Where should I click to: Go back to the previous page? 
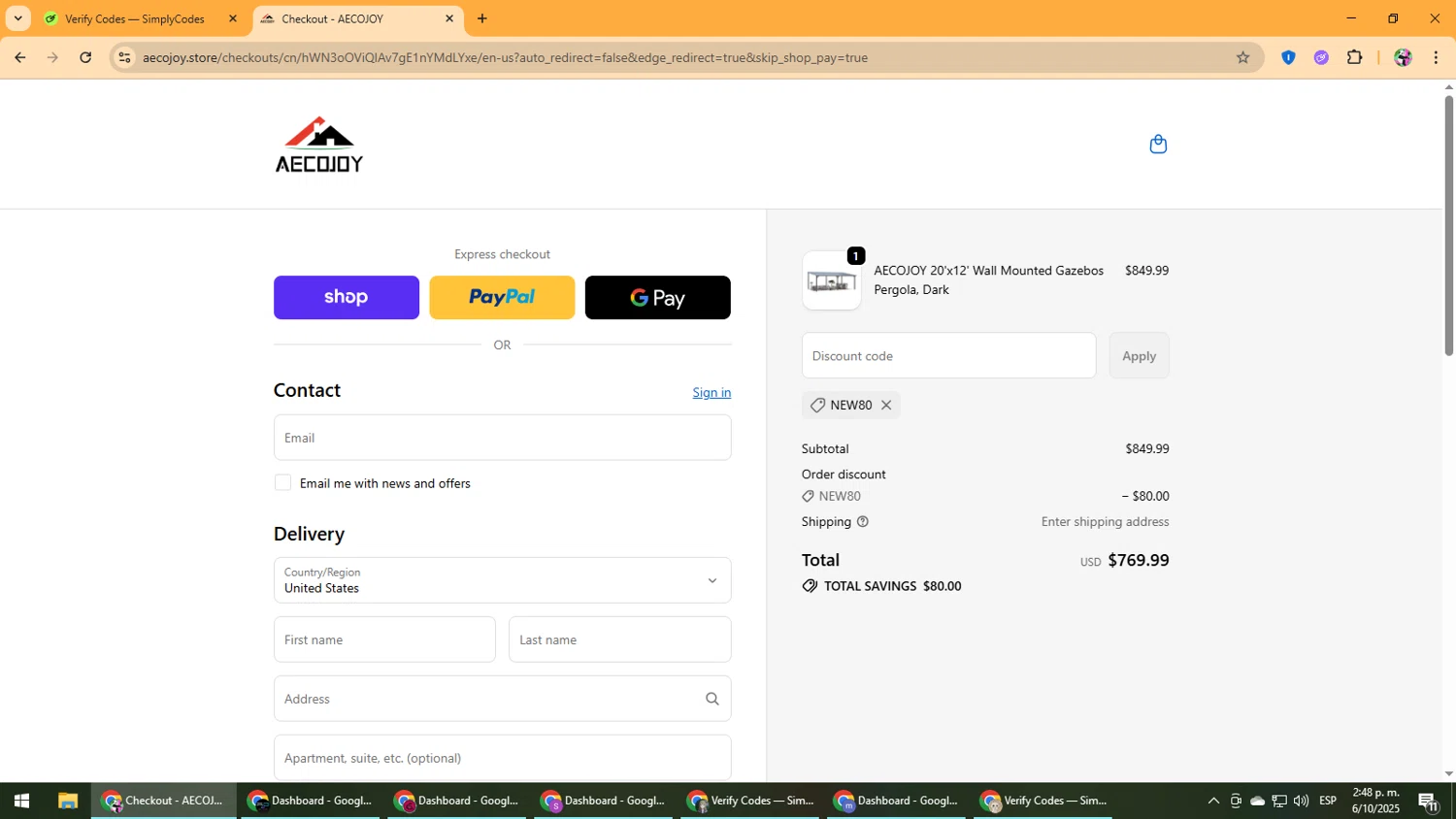click(19, 57)
